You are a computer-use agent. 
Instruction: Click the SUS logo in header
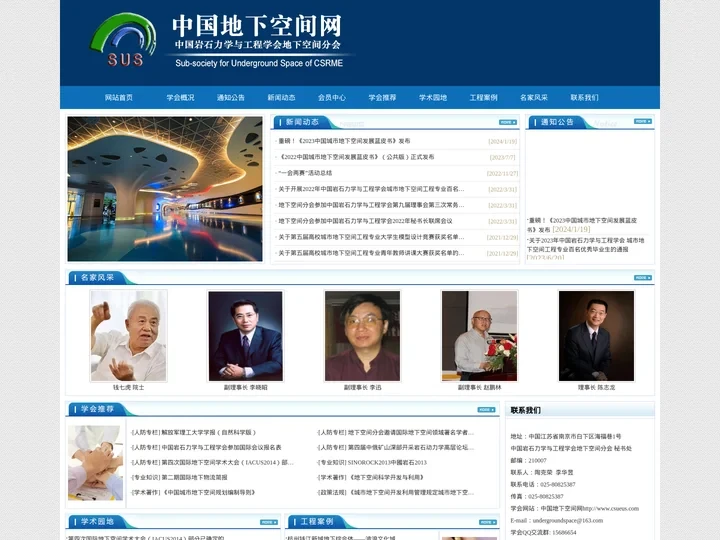point(123,40)
